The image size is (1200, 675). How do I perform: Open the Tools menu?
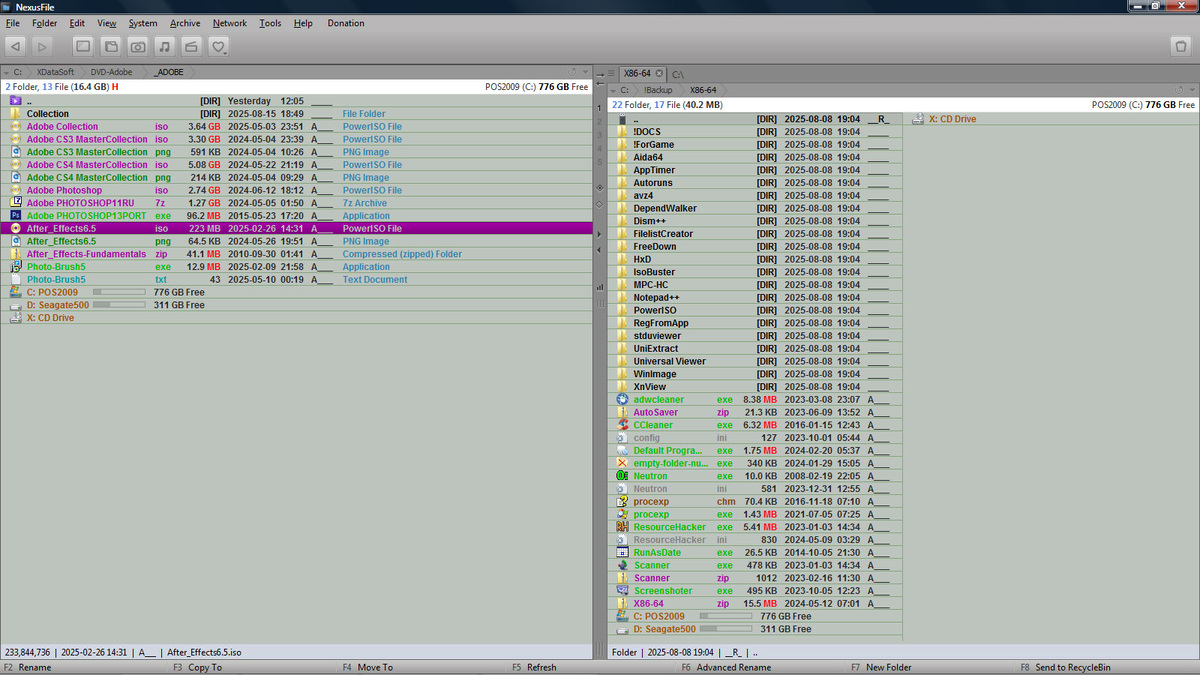click(270, 23)
